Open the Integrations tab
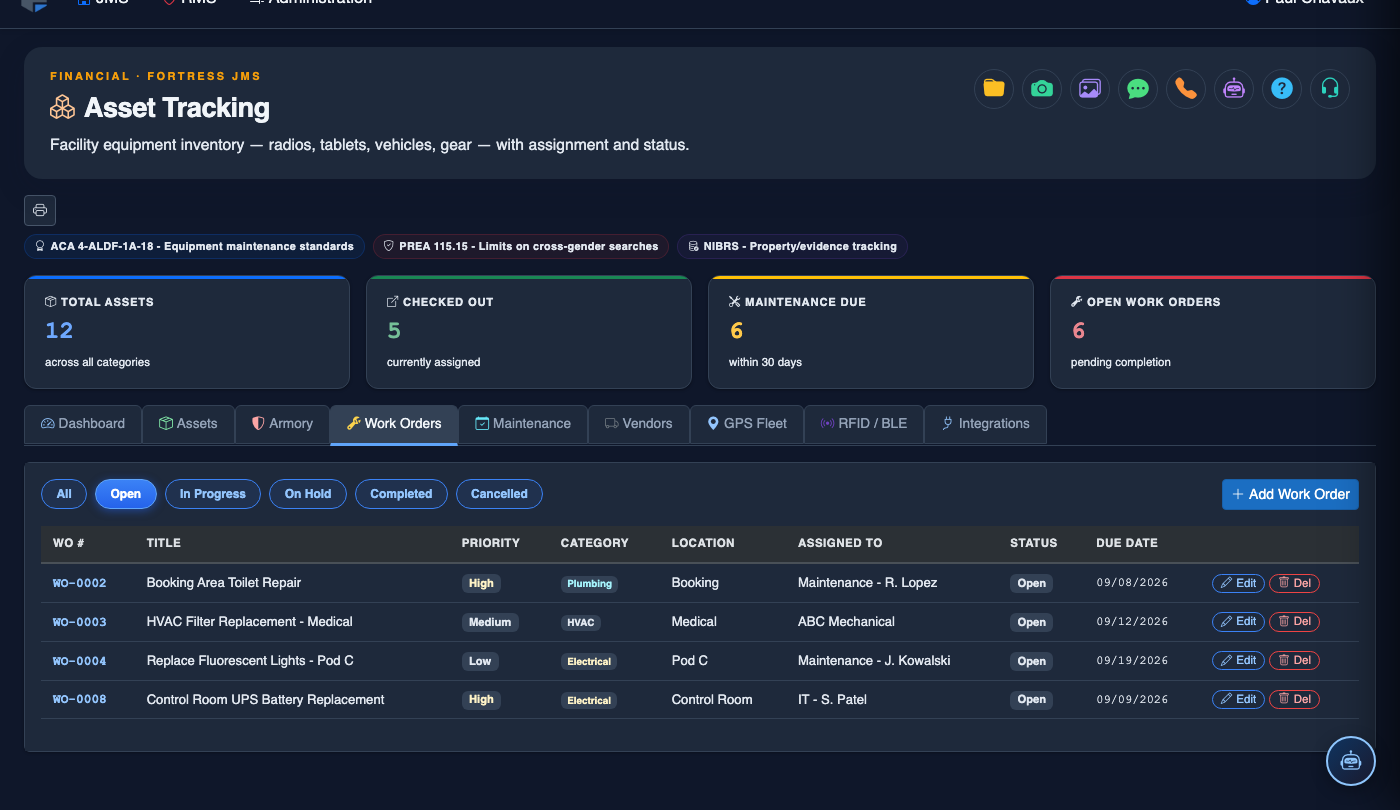 tap(985, 424)
